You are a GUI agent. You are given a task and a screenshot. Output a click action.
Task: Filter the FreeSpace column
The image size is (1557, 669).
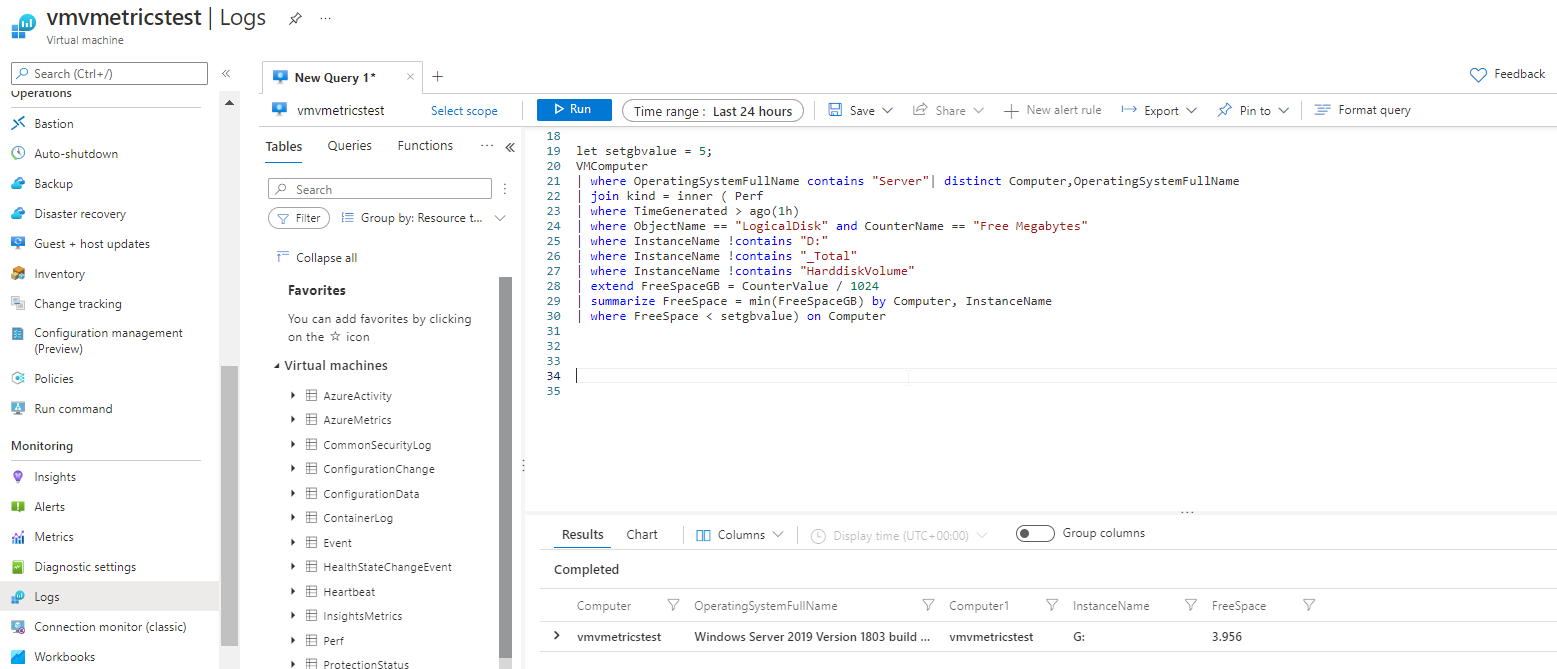pyautogui.click(x=1308, y=605)
